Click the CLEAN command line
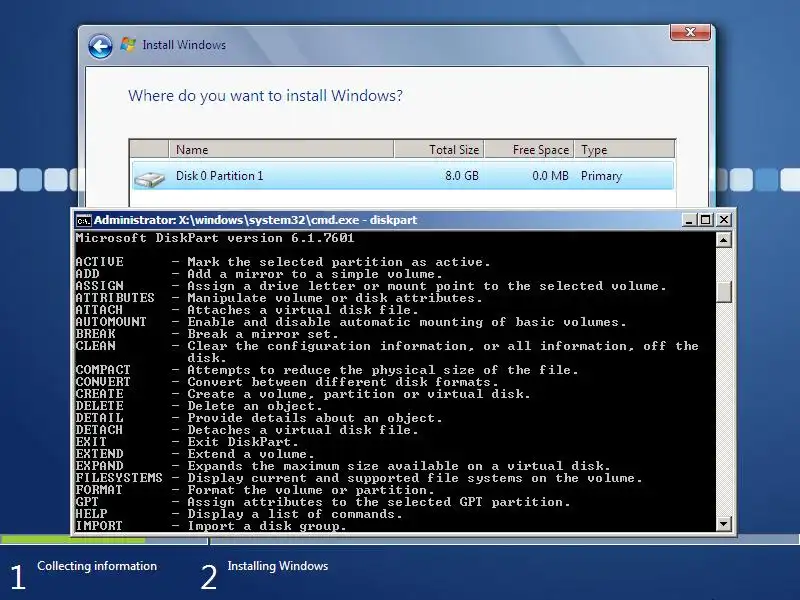This screenshot has width=800, height=600. [x=387, y=352]
